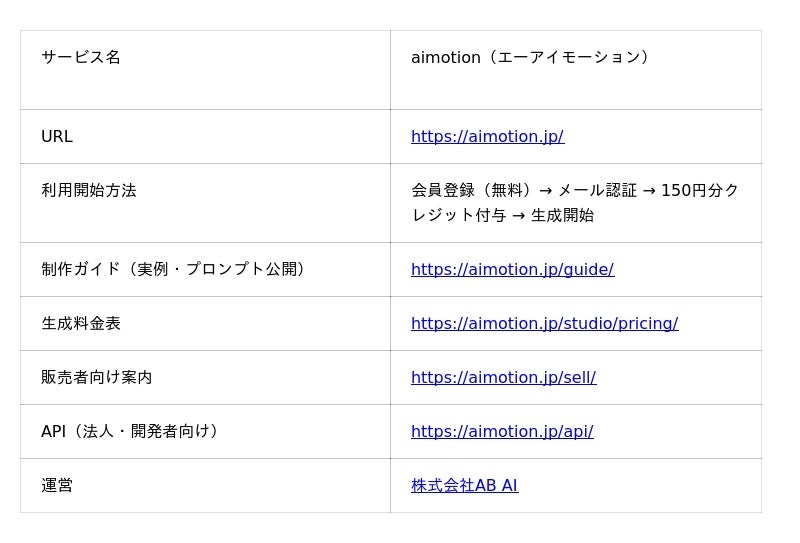This screenshot has height=543, width=800.
Task: Click the aimotion（エーアイモーション）text
Action: point(530,57)
